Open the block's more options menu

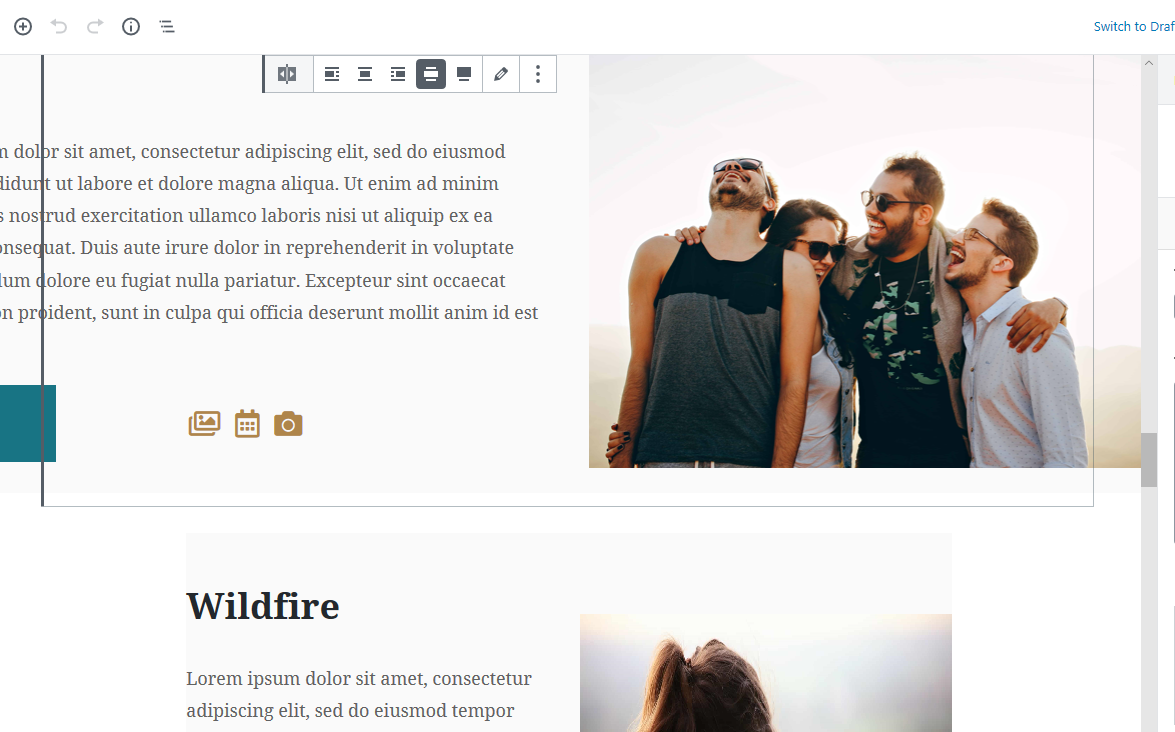click(538, 74)
